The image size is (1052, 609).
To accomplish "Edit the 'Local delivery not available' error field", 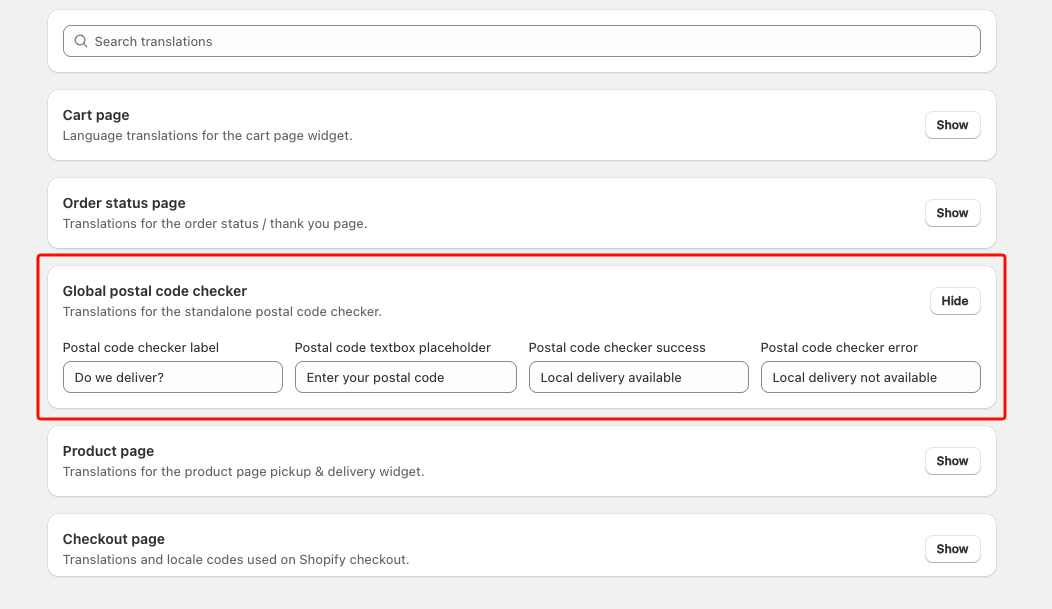I will click(870, 377).
